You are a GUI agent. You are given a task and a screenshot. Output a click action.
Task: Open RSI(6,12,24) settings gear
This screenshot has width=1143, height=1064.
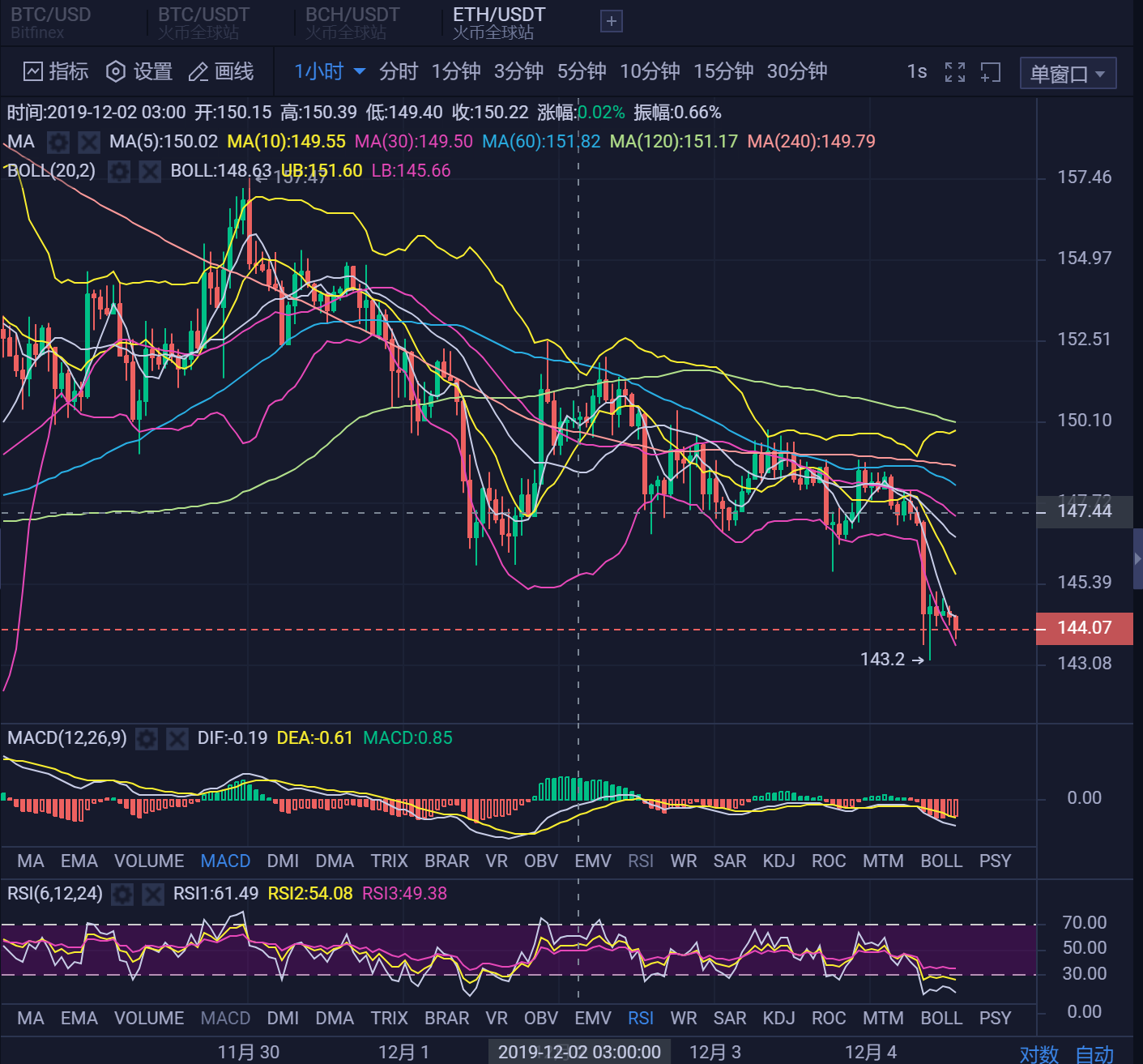pos(122,894)
